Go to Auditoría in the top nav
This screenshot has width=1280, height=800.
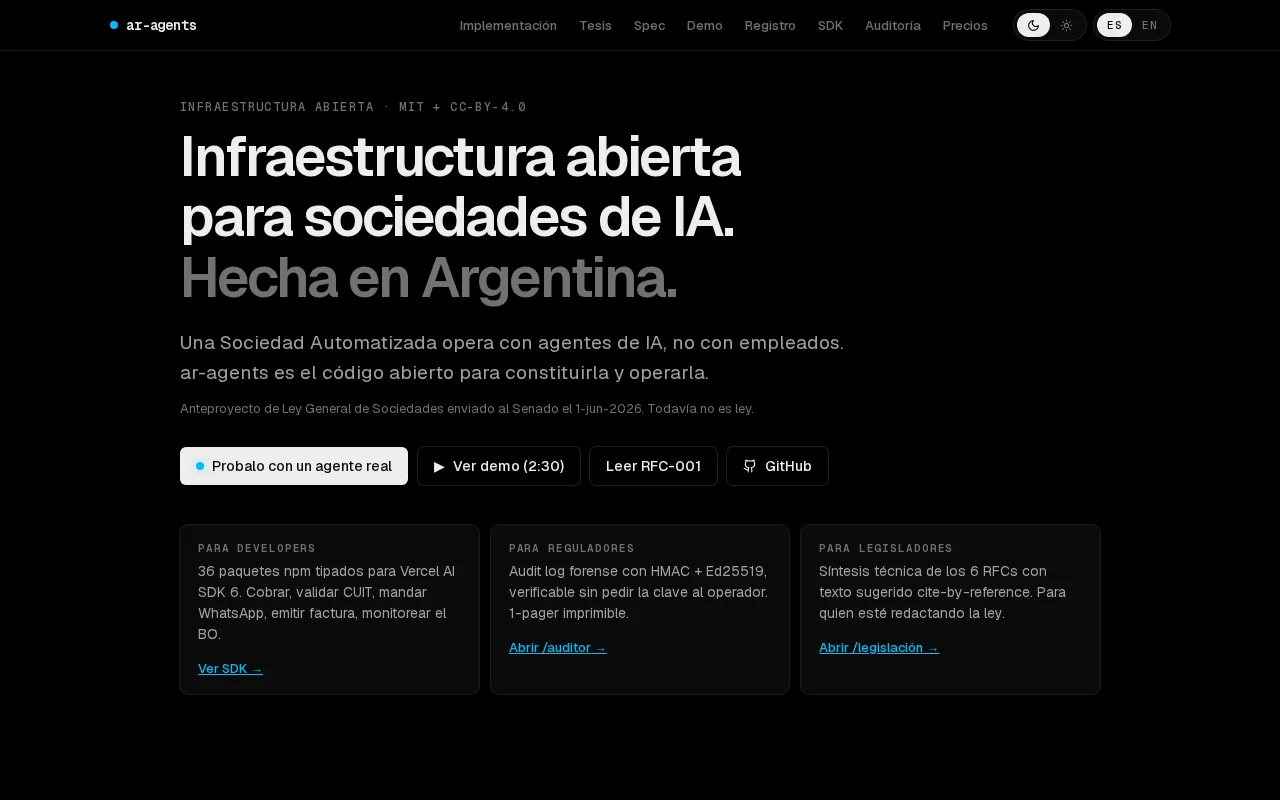(x=893, y=25)
